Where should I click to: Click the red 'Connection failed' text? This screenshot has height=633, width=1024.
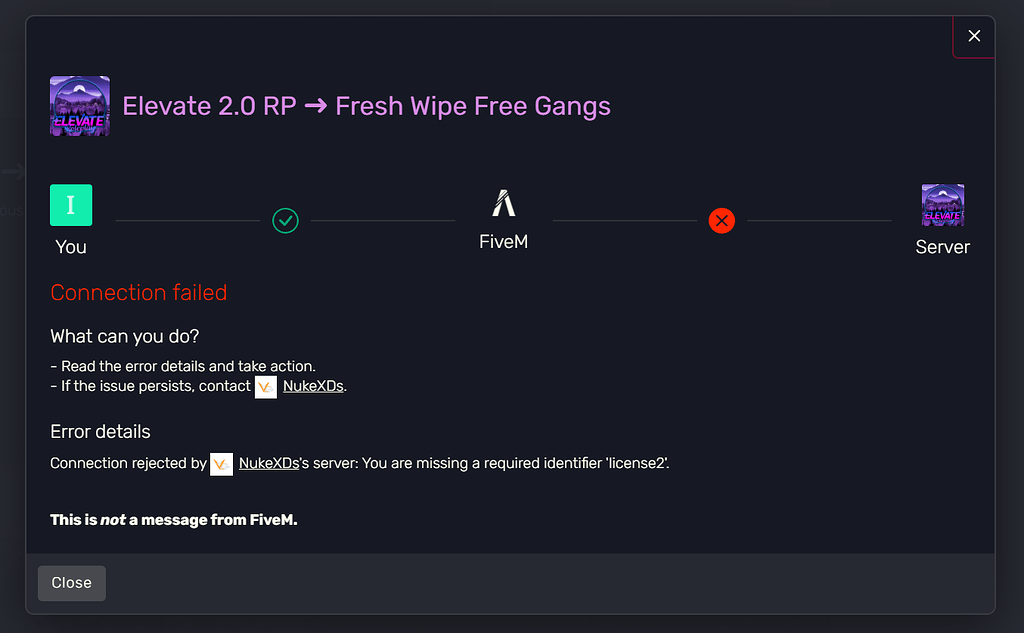[139, 293]
